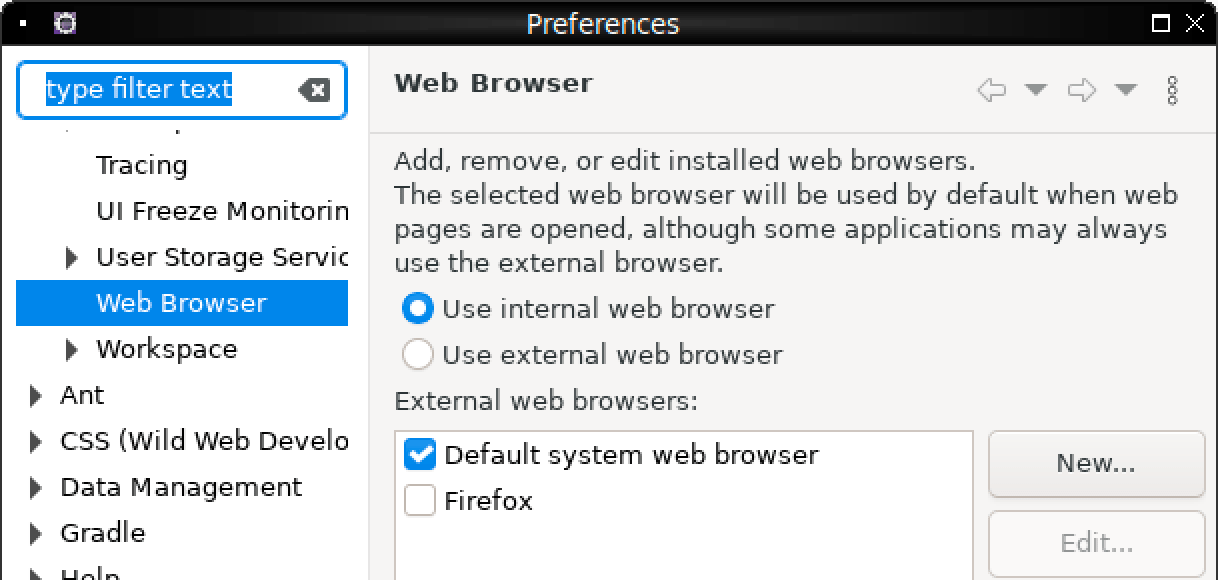This screenshot has height=580, width=1218.
Task: Select Use external web browser
Action: pyautogui.click(x=417, y=353)
